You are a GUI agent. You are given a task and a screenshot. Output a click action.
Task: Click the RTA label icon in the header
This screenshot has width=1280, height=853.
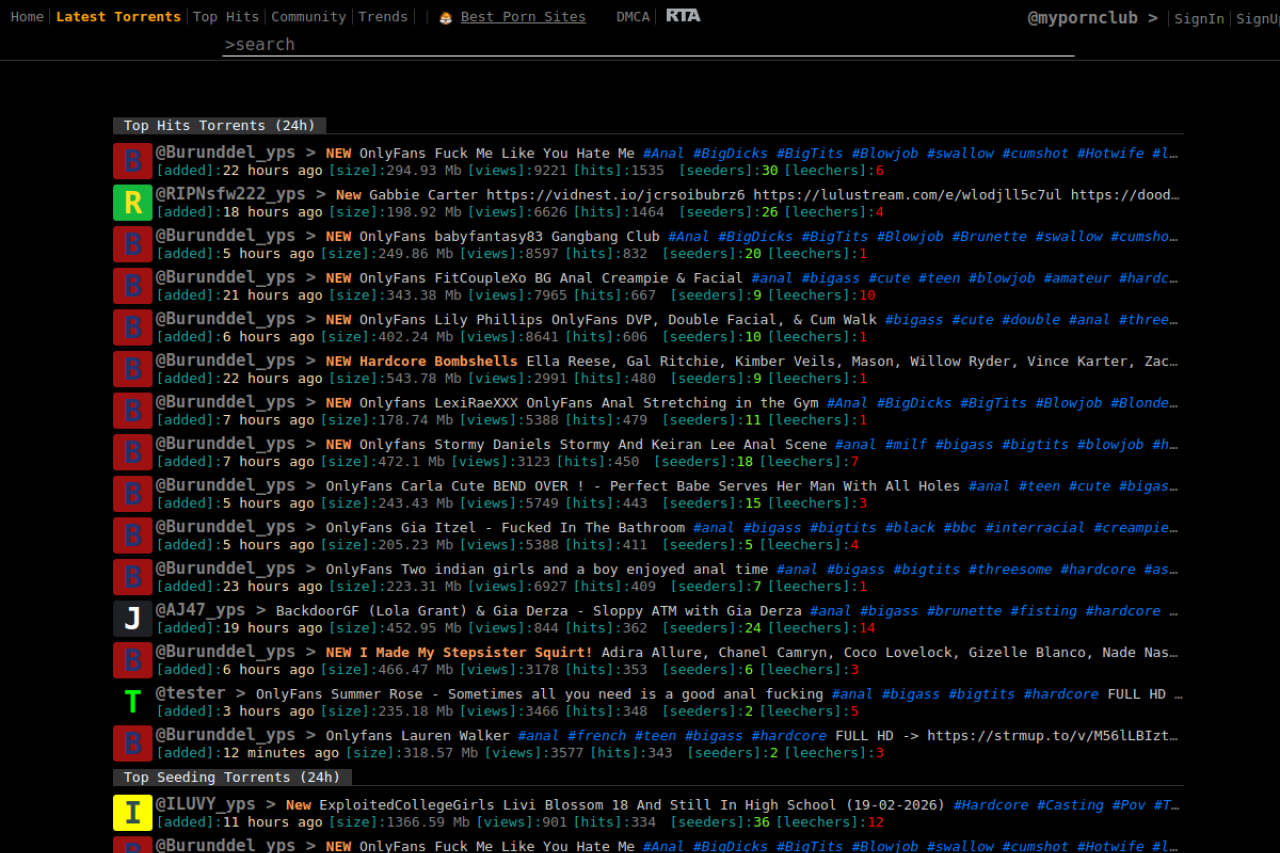tap(683, 15)
